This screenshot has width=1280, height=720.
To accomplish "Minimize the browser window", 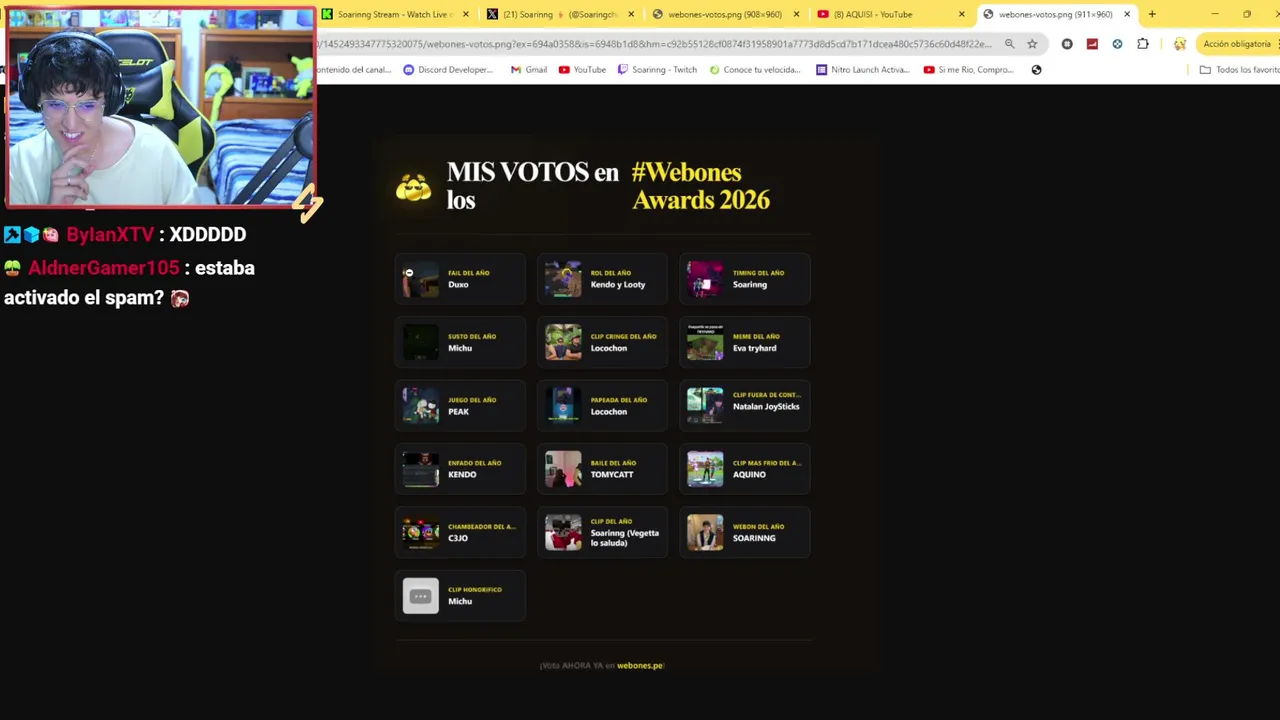I will pos(1215,14).
